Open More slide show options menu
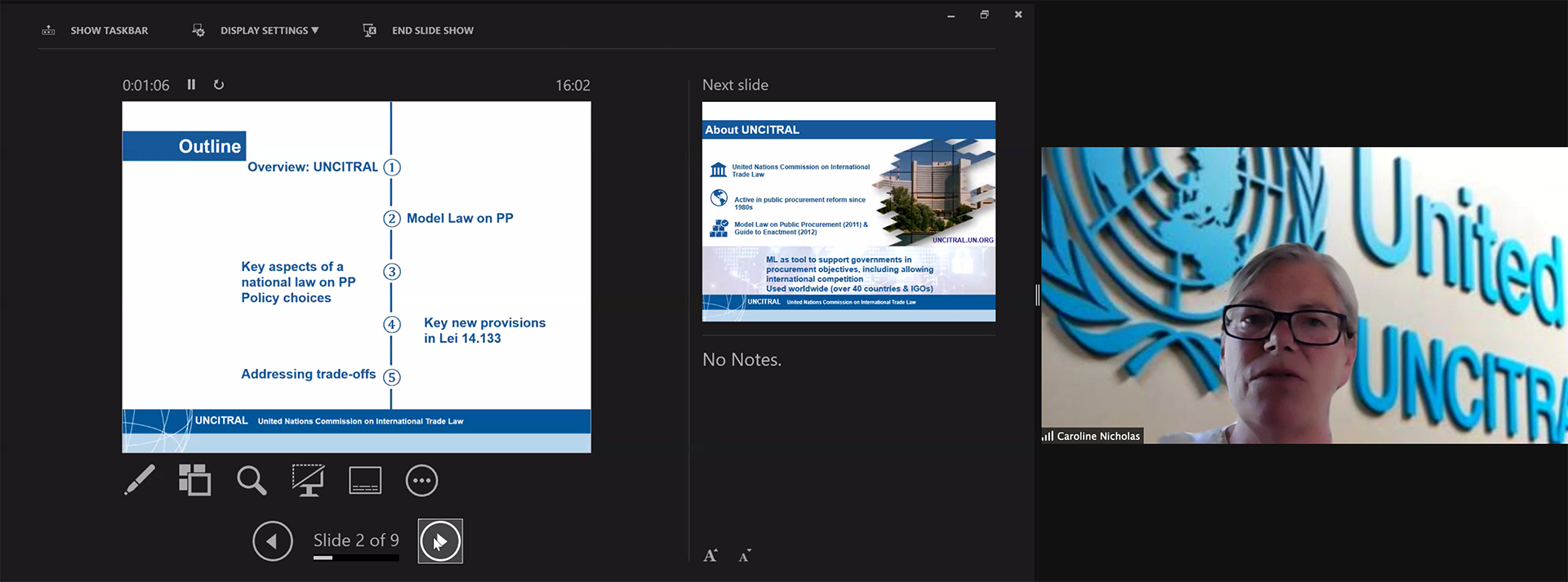 [421, 480]
